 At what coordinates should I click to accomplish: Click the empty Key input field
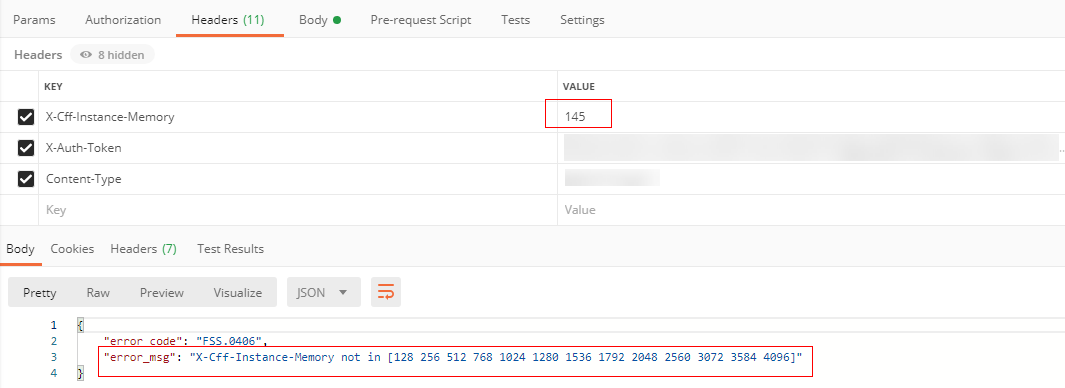297,210
